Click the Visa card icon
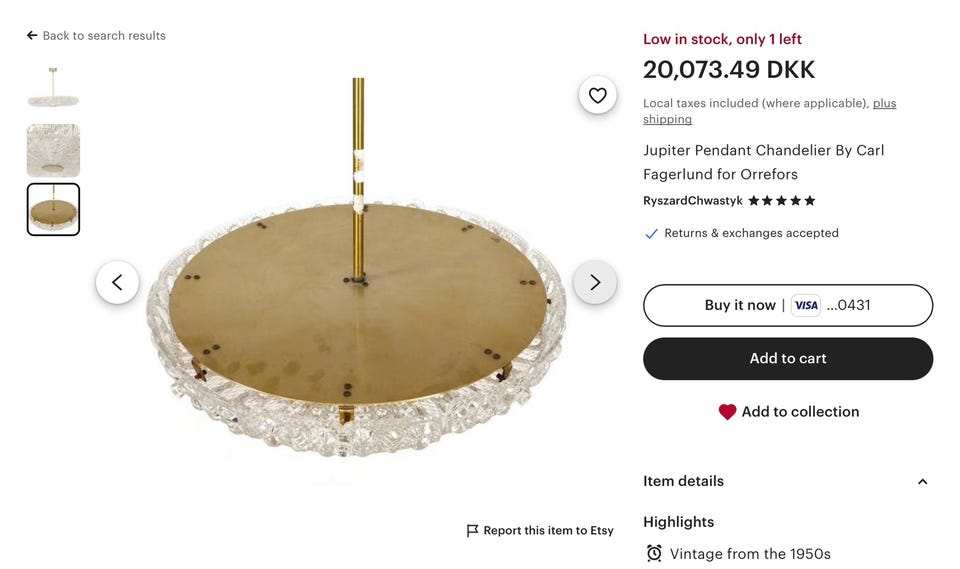Screen dimensions: 960x569 point(805,306)
